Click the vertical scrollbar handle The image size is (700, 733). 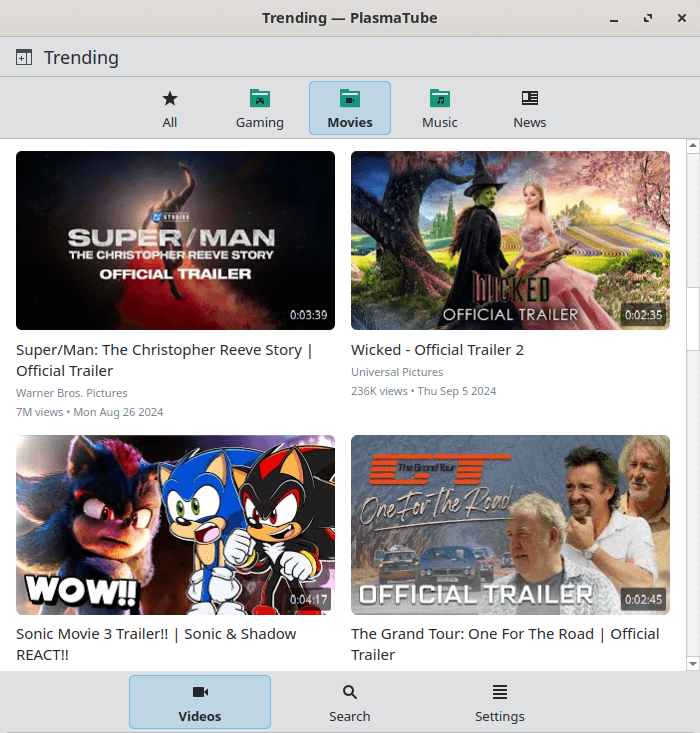click(x=693, y=319)
